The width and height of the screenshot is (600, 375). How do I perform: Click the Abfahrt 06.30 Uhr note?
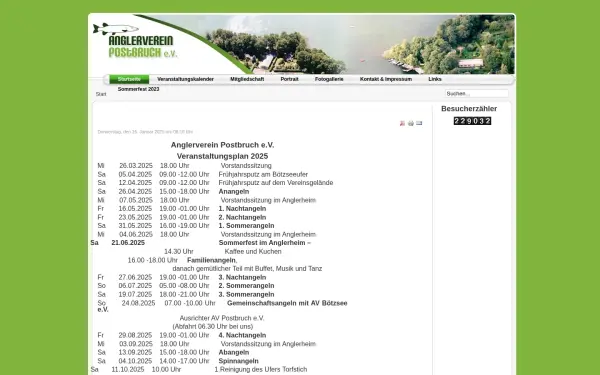point(213,327)
